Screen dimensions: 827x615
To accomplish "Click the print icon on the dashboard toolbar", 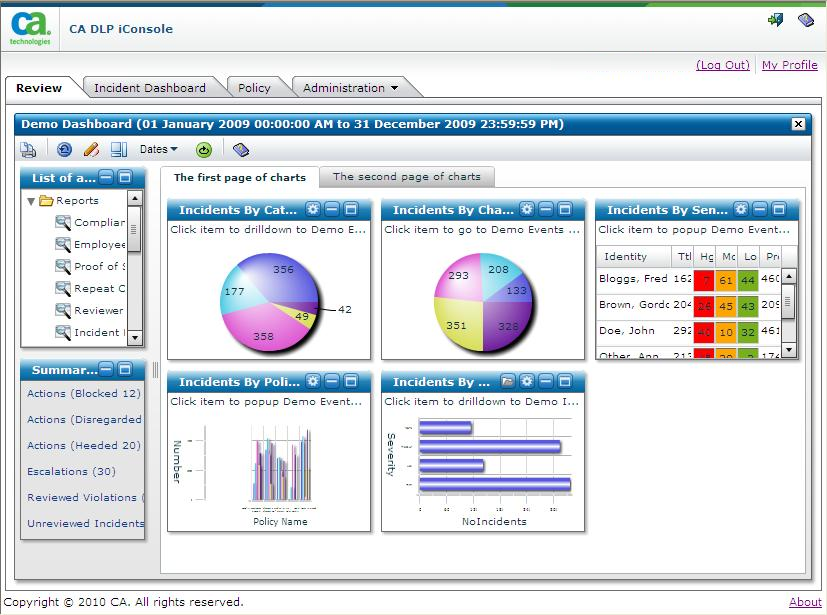I will point(28,149).
